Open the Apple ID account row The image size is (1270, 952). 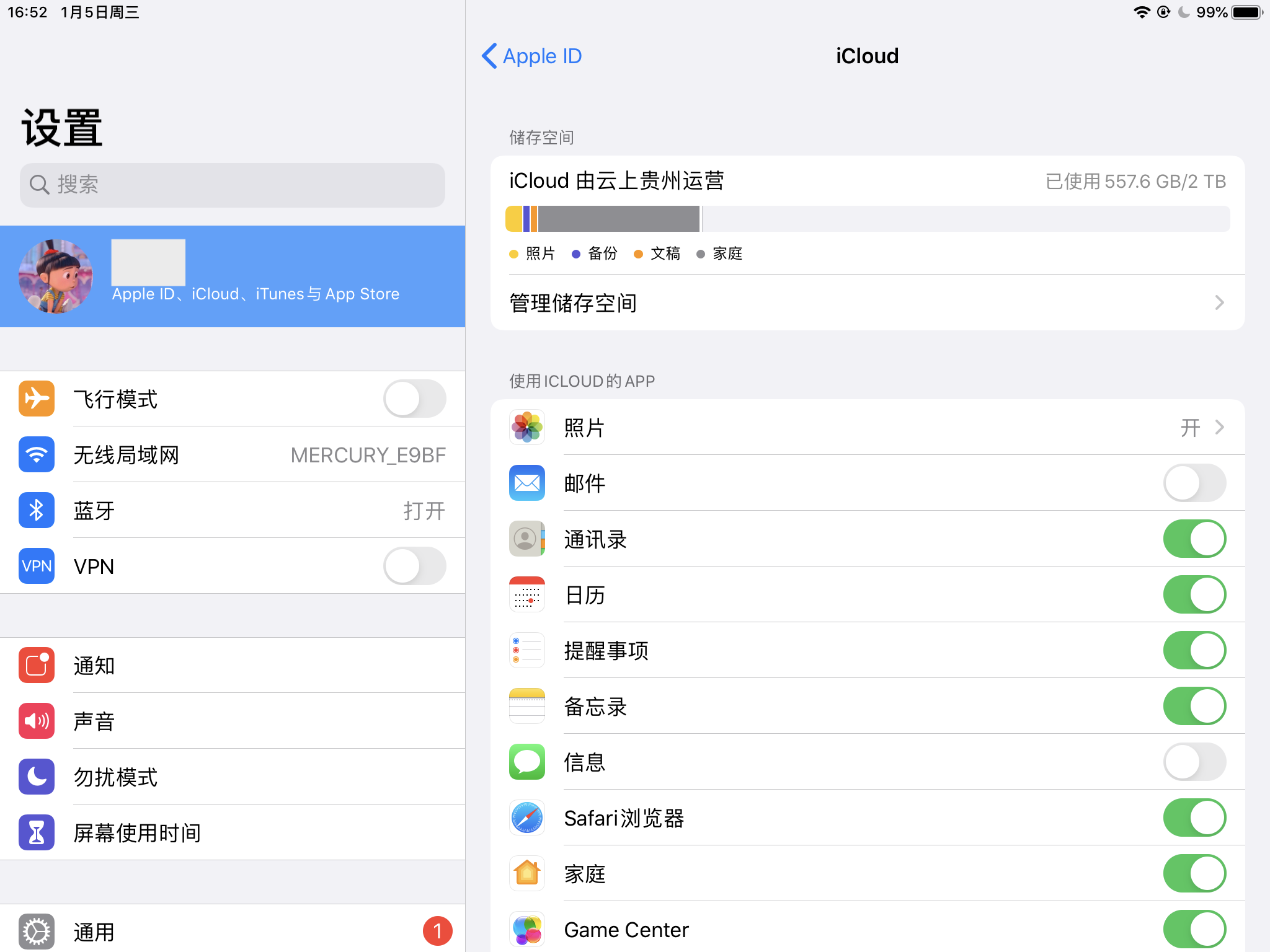[x=233, y=276]
